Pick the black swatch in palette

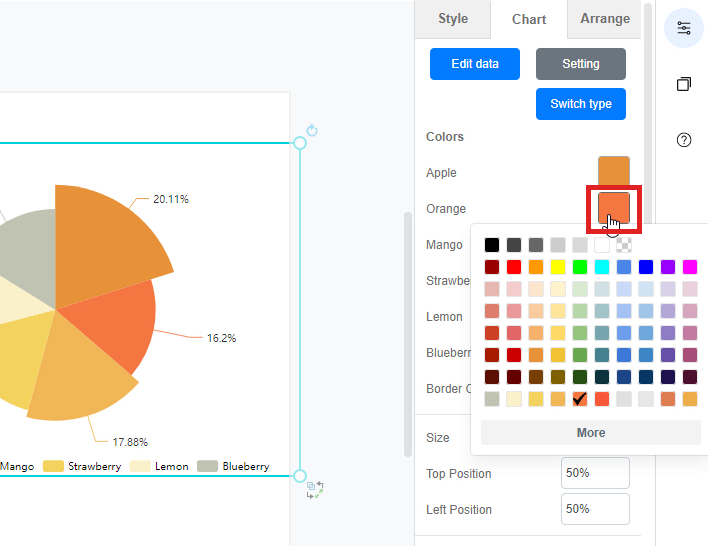492,245
